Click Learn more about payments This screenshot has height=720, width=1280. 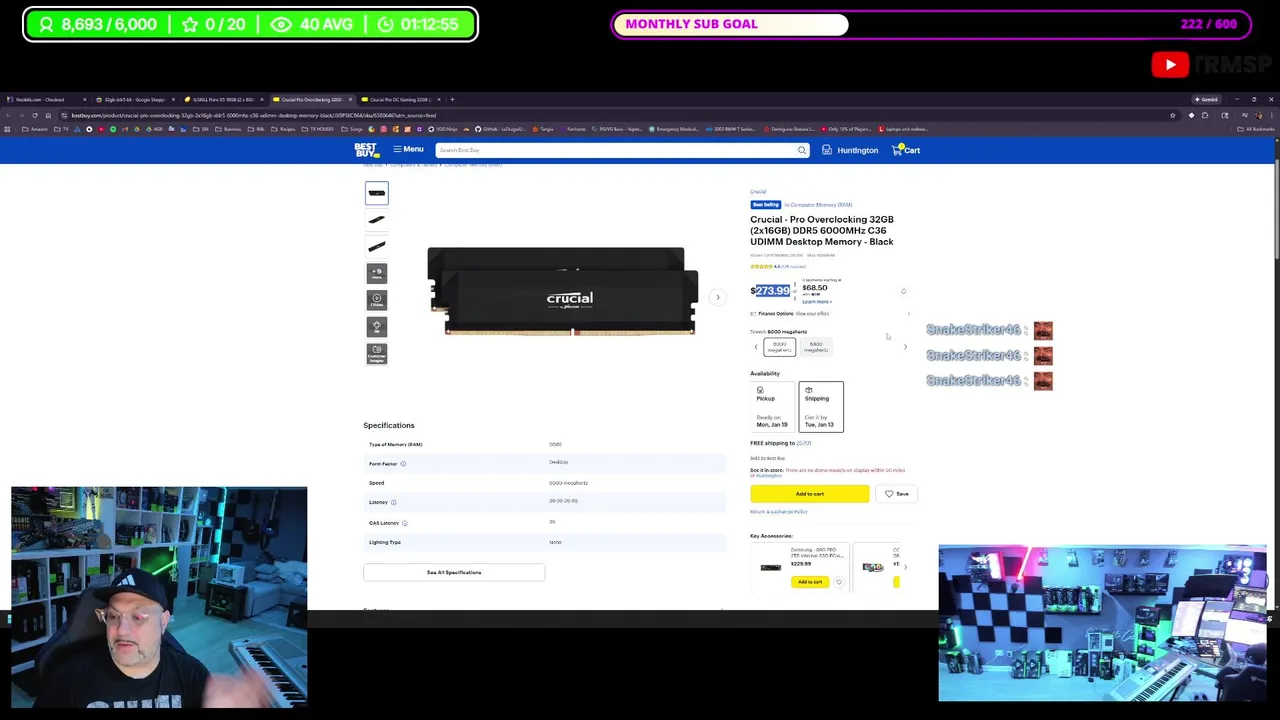pyautogui.click(x=817, y=301)
